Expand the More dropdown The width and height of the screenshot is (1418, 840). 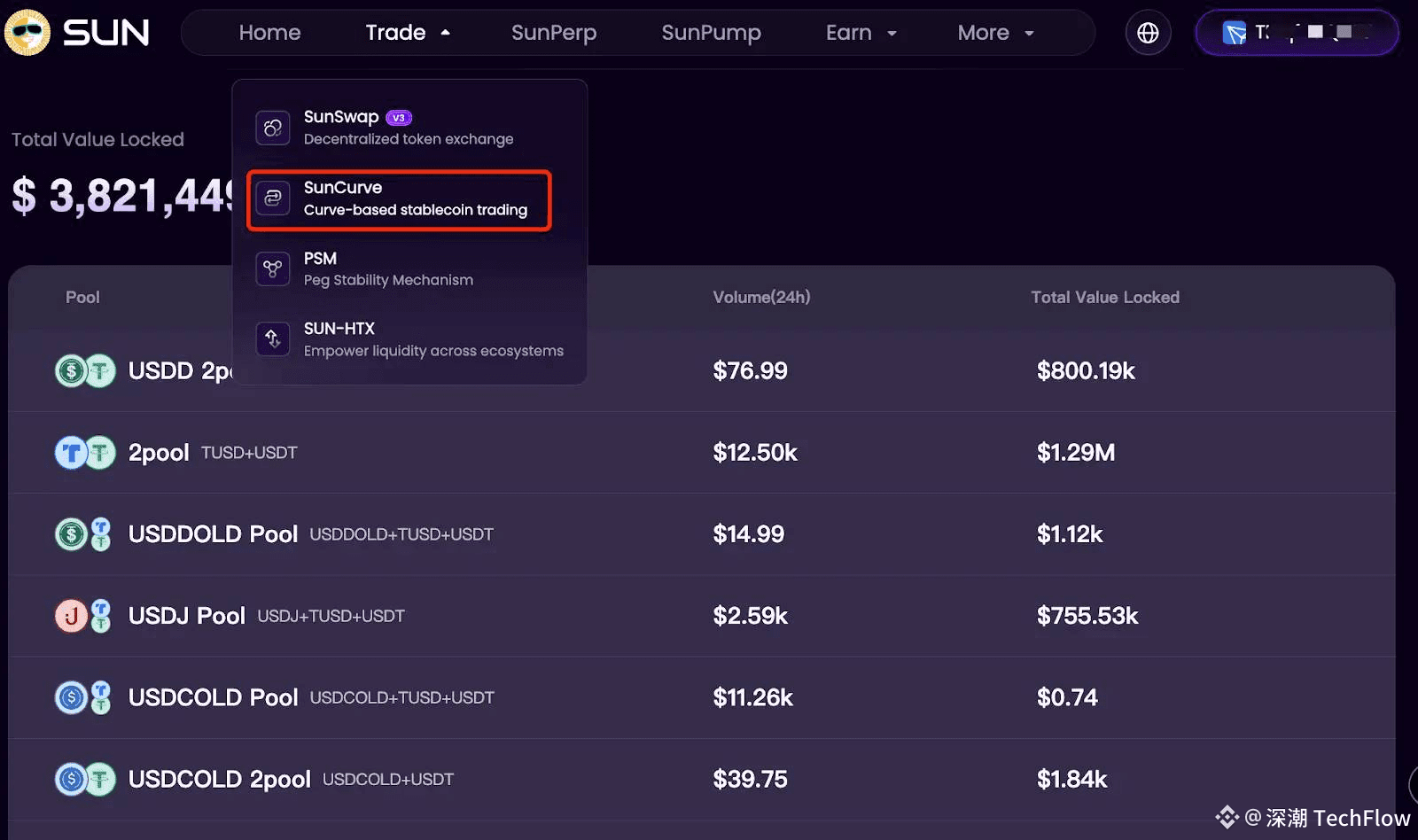995,33
